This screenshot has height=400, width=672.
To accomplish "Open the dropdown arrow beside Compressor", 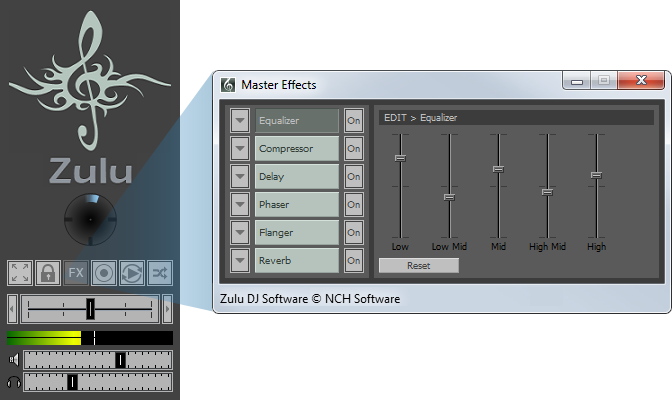I will pos(240,148).
